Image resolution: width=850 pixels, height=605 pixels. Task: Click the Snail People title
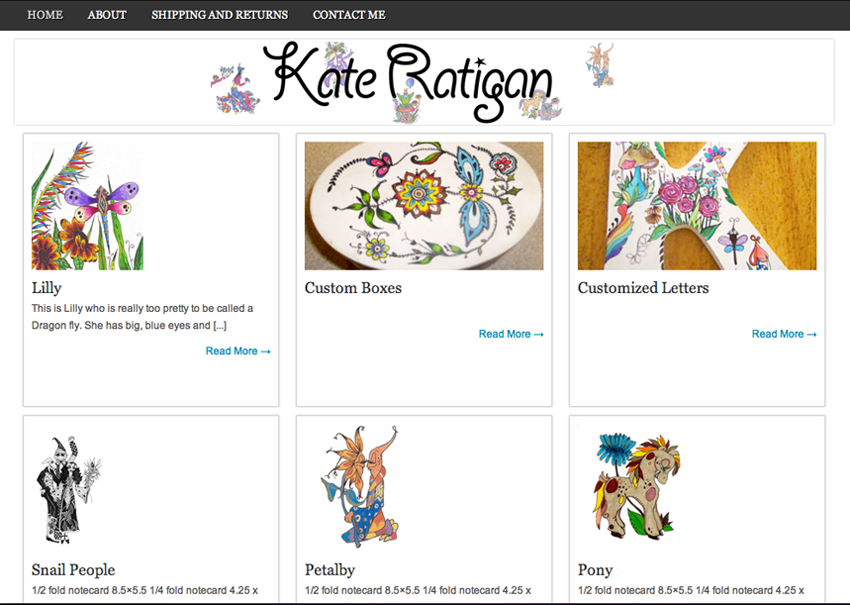73,570
